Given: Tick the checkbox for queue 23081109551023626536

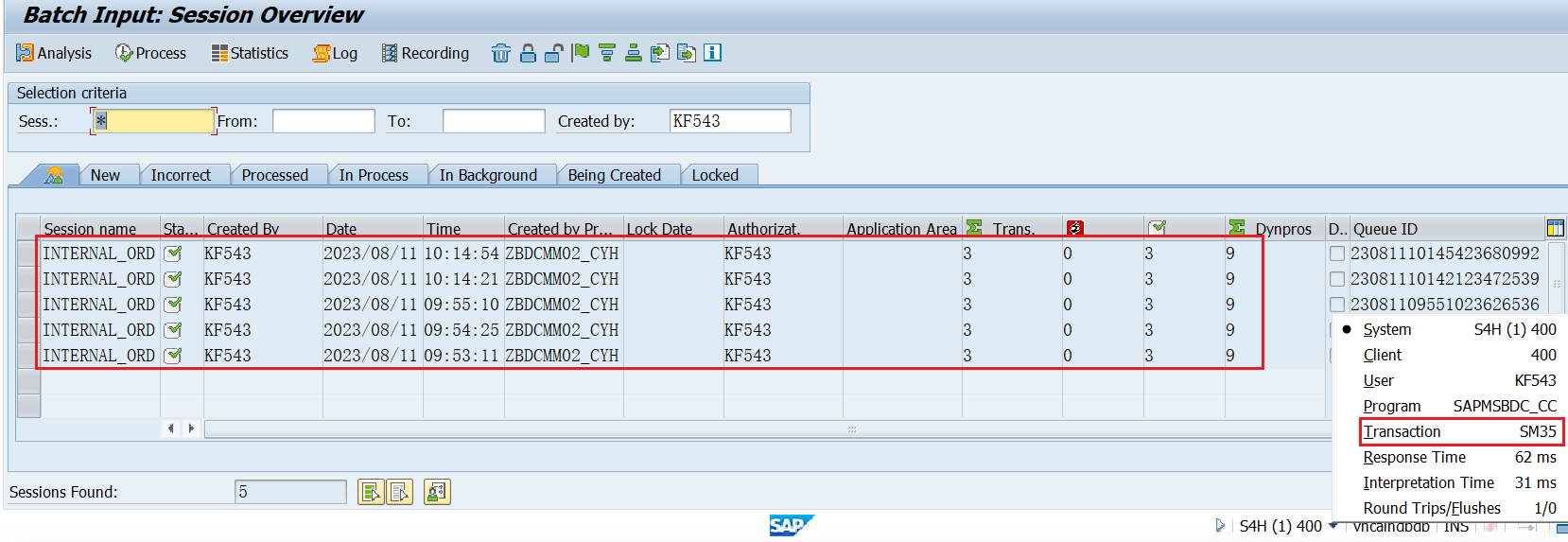Looking at the screenshot, I should pos(1337,305).
